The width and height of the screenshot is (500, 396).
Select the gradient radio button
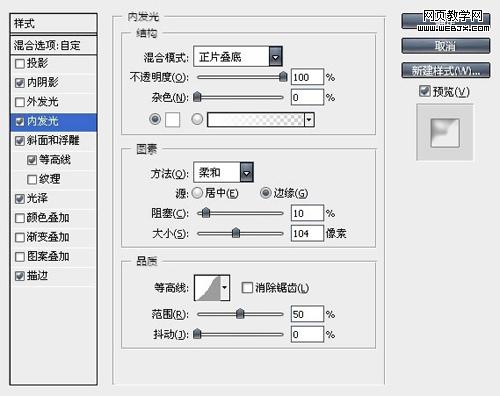pyautogui.click(x=197, y=119)
